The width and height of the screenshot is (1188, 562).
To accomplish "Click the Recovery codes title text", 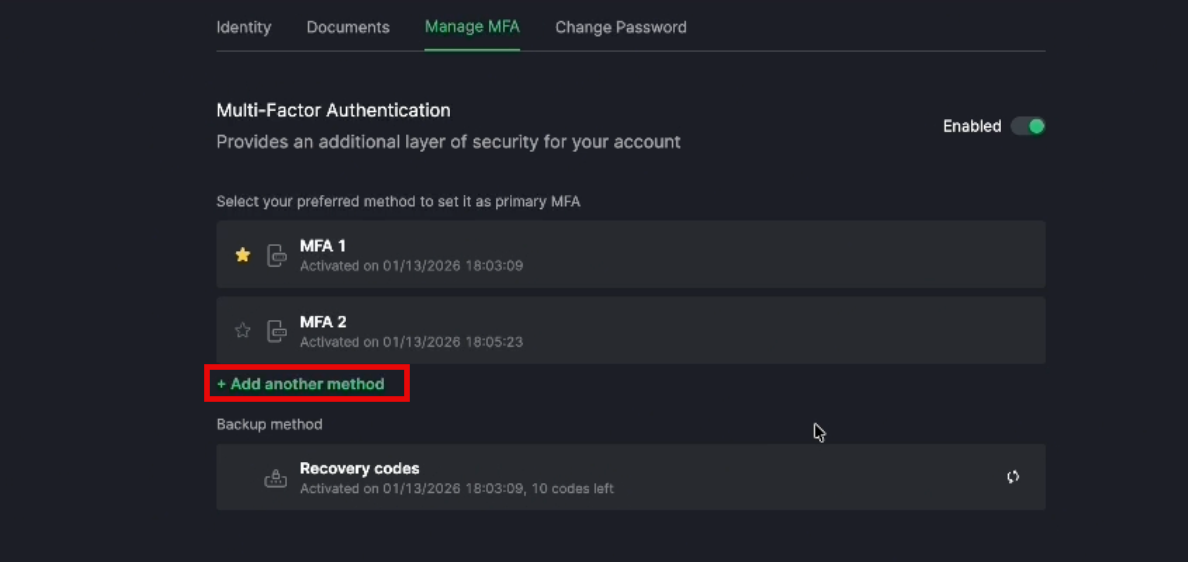I will coord(359,468).
